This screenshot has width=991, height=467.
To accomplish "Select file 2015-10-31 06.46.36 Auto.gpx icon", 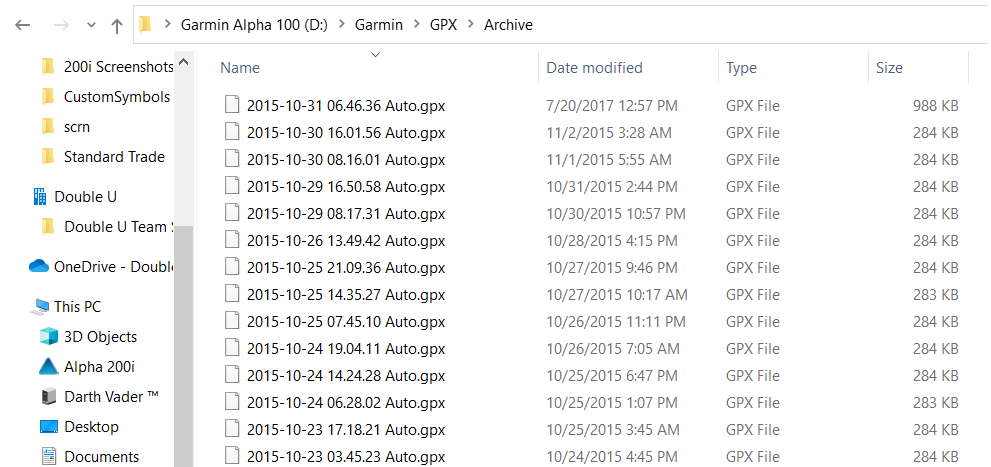I will click(233, 105).
